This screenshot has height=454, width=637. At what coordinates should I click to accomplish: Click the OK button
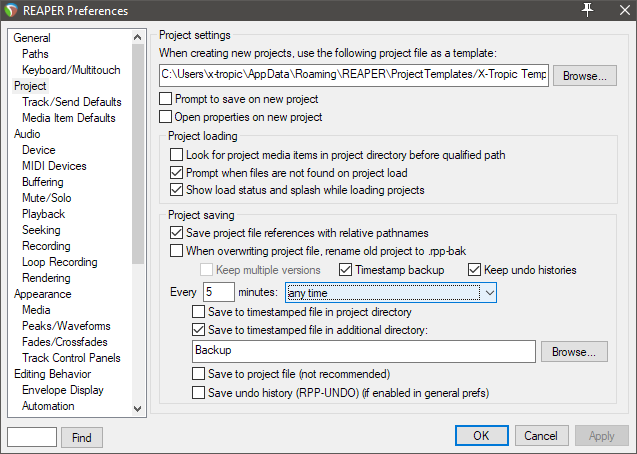click(x=481, y=436)
